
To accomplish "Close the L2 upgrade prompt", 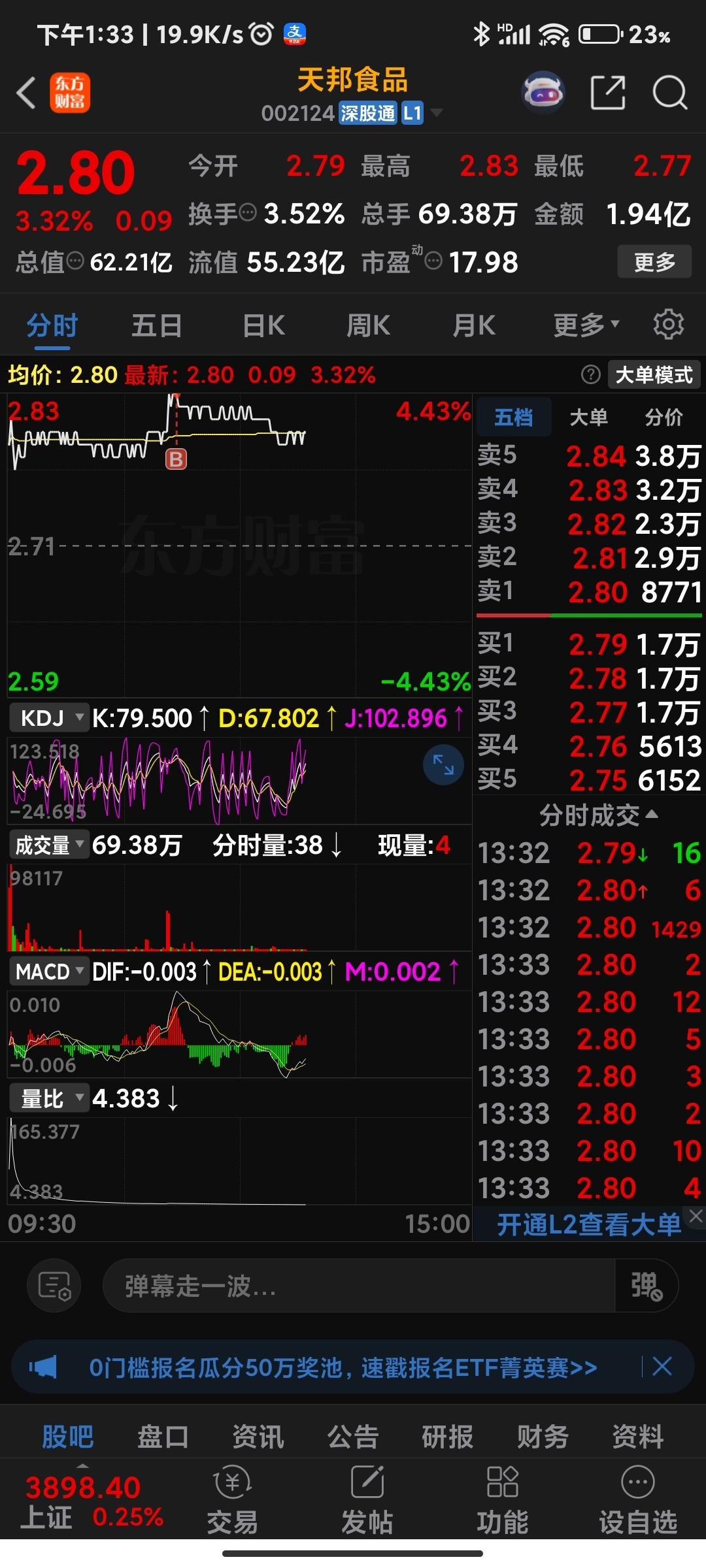I will tap(696, 1216).
